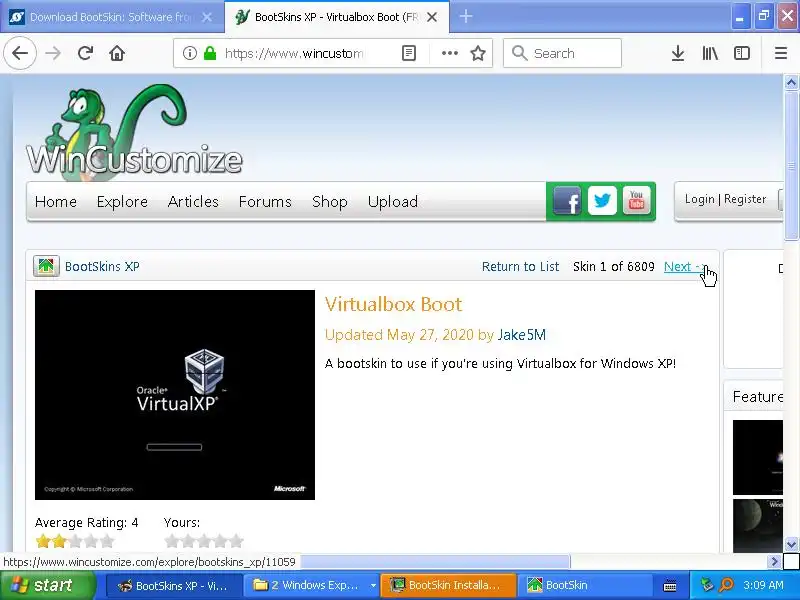Click the WinCustomize gecko logo
This screenshot has width=800, height=600.
pos(134,132)
